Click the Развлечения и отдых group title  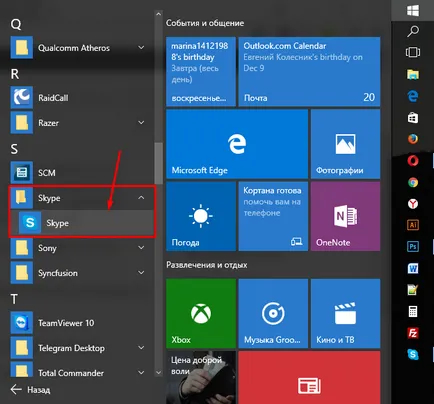tap(207, 265)
